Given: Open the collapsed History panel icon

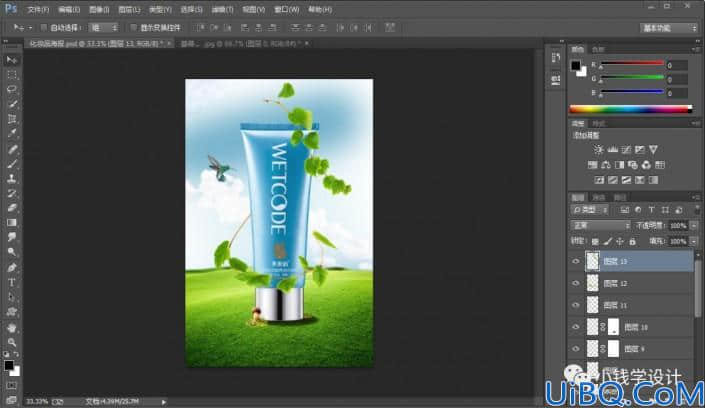Looking at the screenshot, I should pyautogui.click(x=556, y=58).
